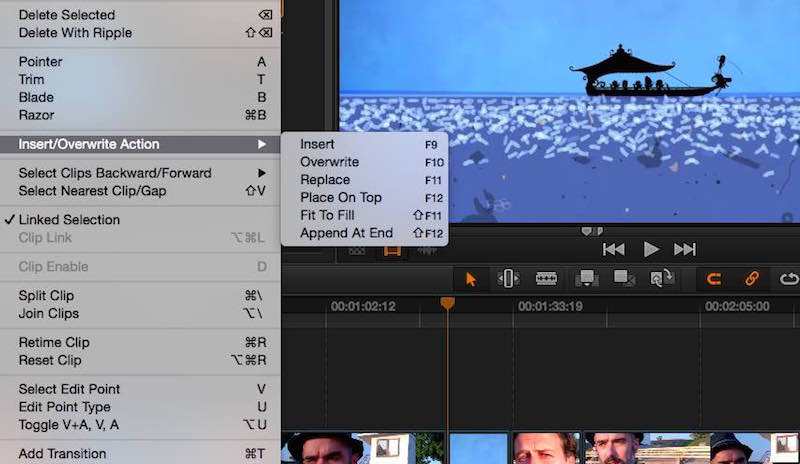Choose Select Nearest Clip/Gap
The image size is (800, 464).
pyautogui.click(x=140, y=191)
